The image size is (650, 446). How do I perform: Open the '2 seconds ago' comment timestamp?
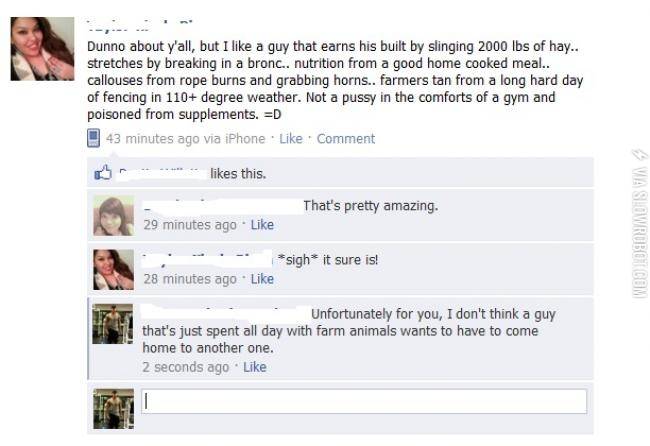point(185,367)
